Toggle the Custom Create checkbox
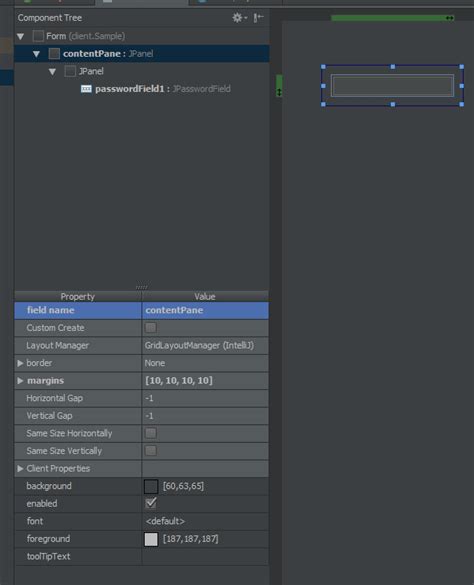 [x=151, y=328]
